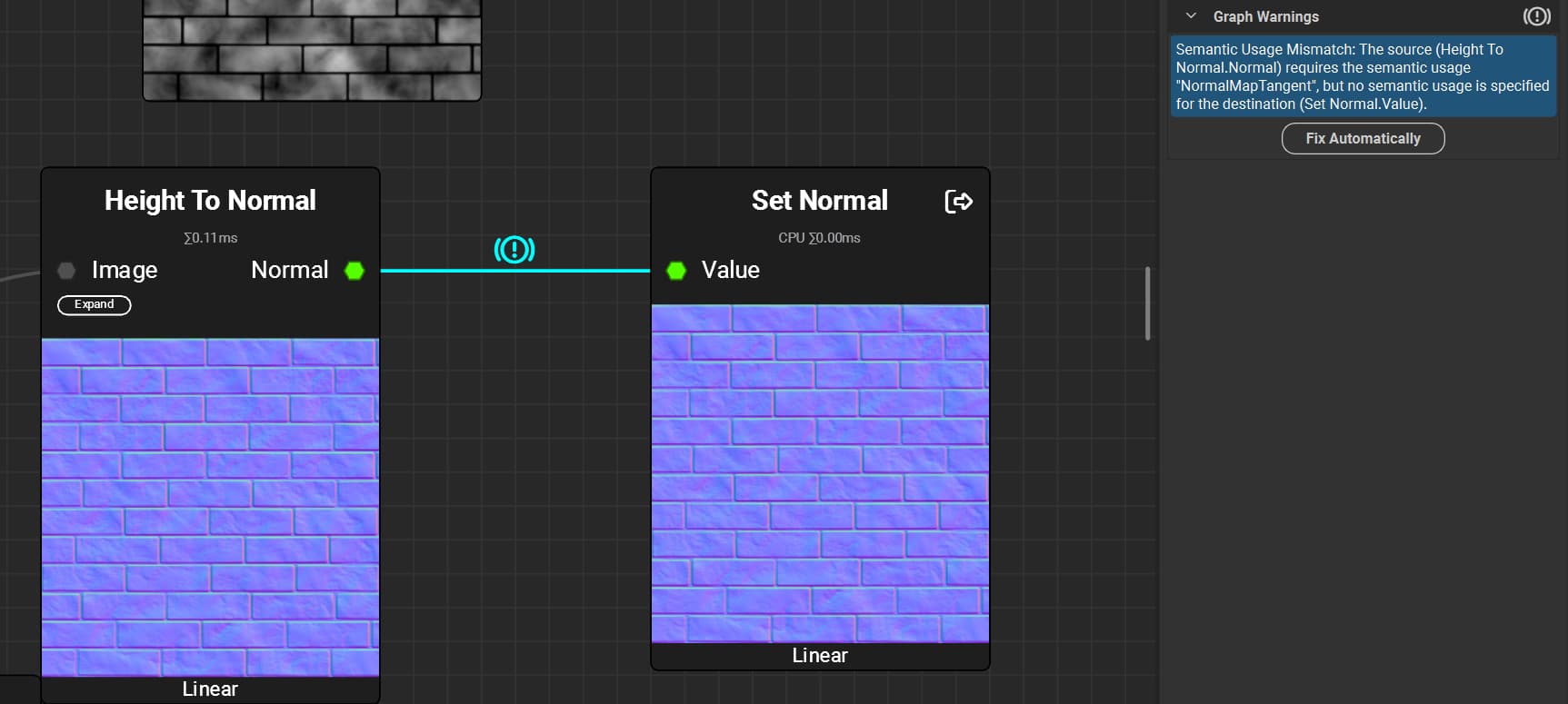1568x704 pixels.
Task: Click the vertical scrollbar beside the graph
Action: pos(1147,303)
